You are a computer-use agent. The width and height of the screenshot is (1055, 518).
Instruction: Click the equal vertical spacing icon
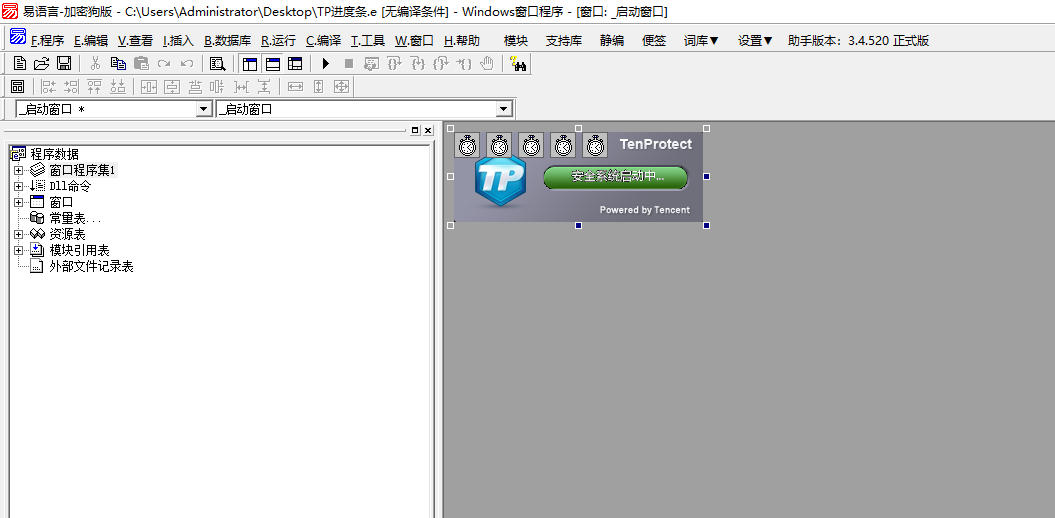264,86
